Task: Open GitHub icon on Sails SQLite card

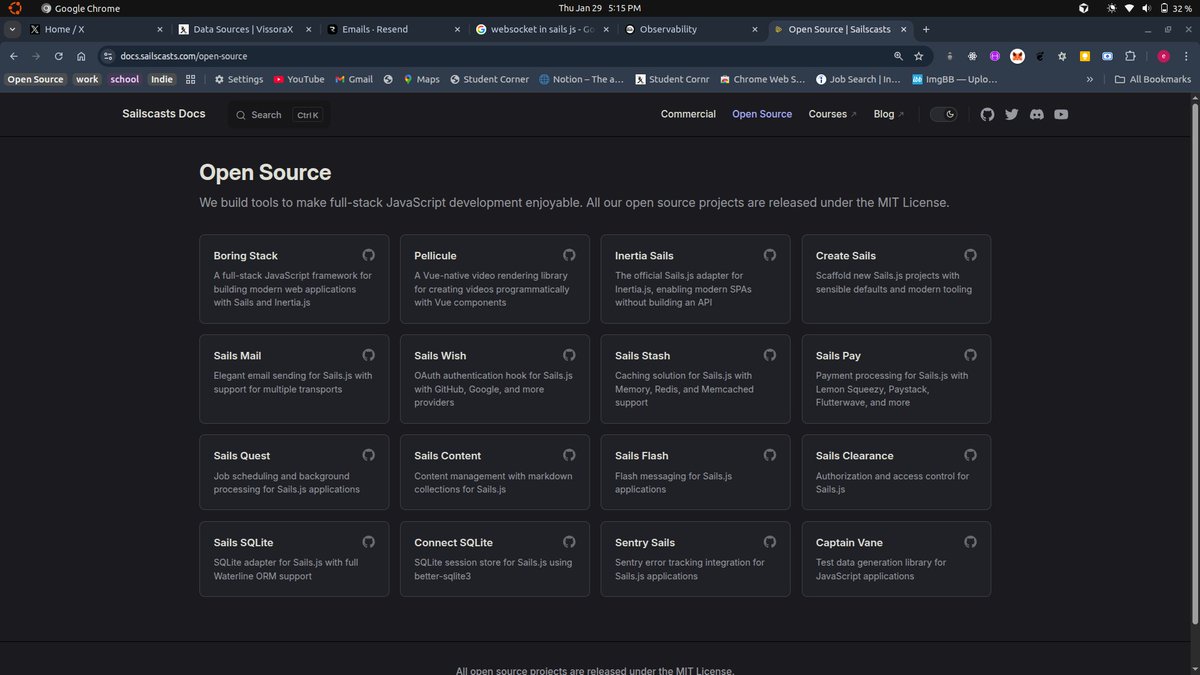Action: pyautogui.click(x=368, y=542)
